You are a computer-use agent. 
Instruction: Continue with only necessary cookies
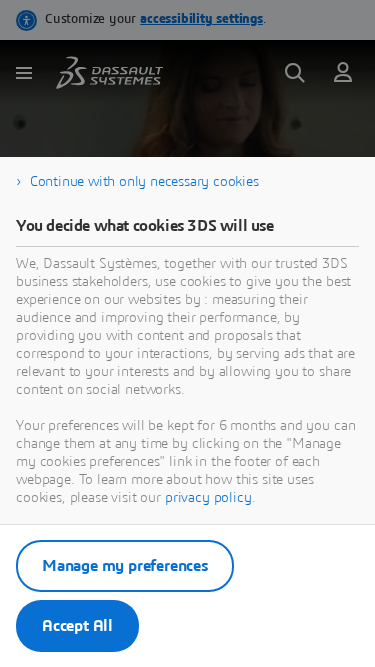144,182
